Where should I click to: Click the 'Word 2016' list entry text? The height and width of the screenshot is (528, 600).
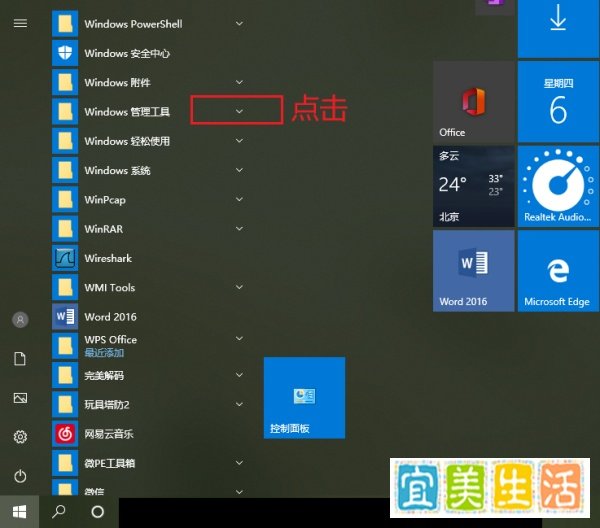[x=111, y=317]
